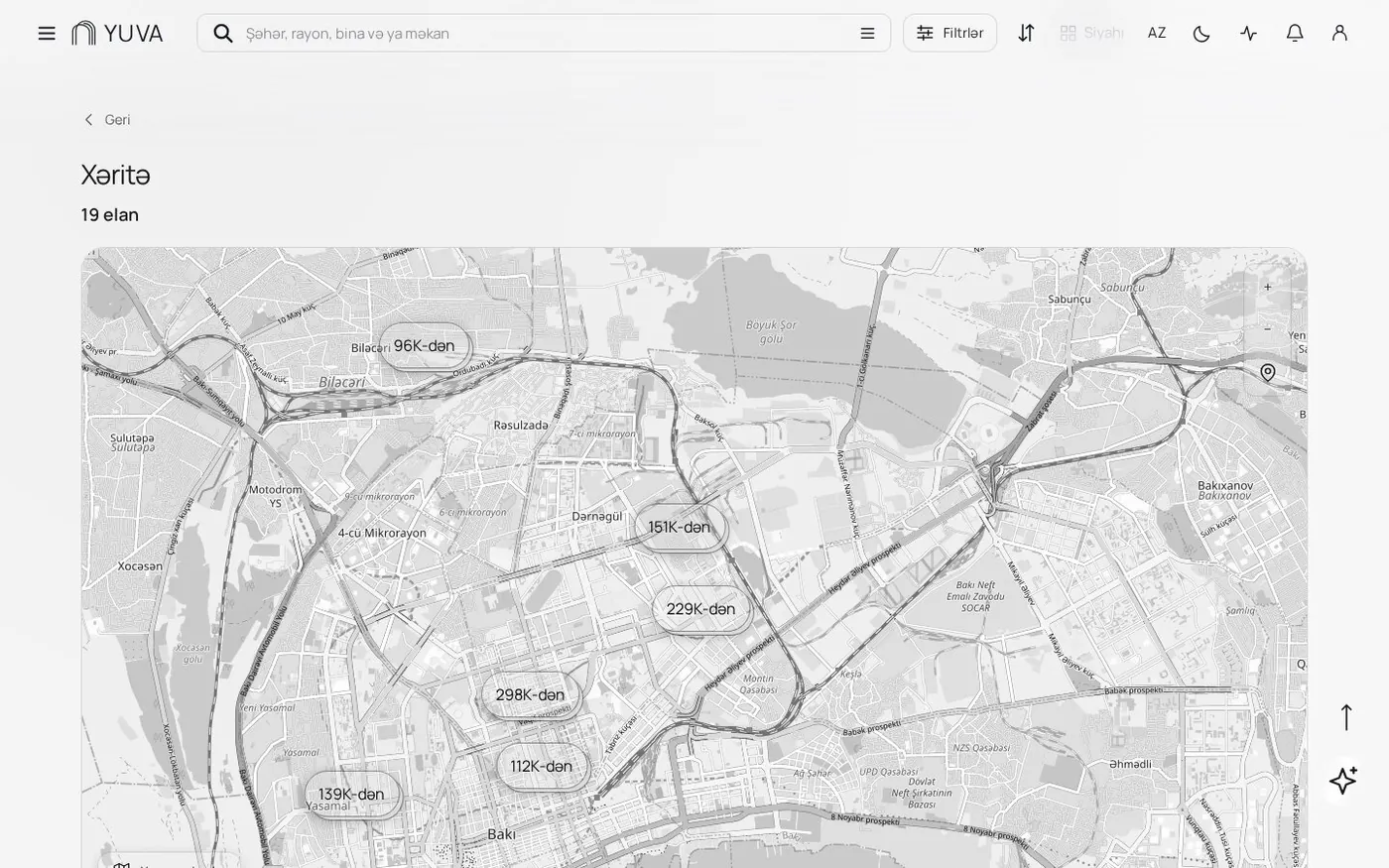Screen dimensions: 1389x868
Task: Click the map locate-me pin icon
Action: tap(1268, 372)
